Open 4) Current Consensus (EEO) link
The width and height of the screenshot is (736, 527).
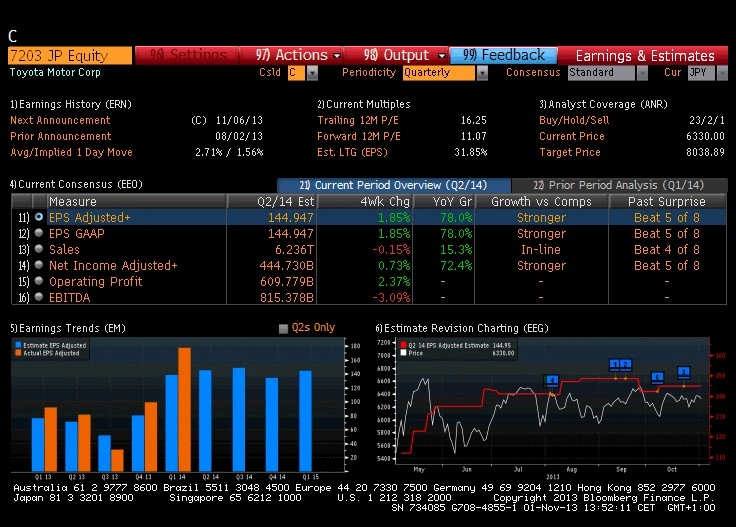pyautogui.click(x=76, y=184)
